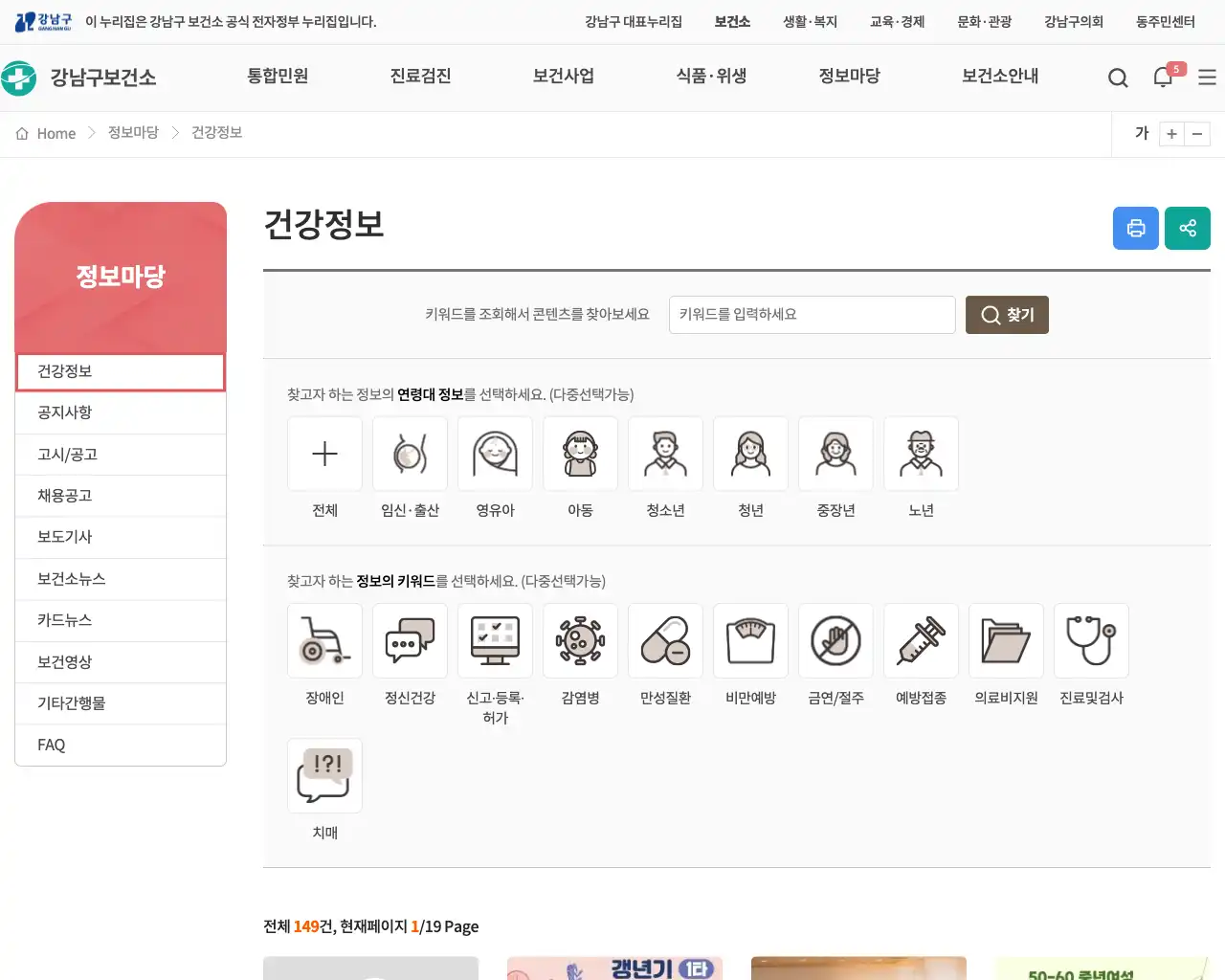Open the site search magnifier icon
The height and width of the screenshot is (980, 1225).
coord(1118,78)
